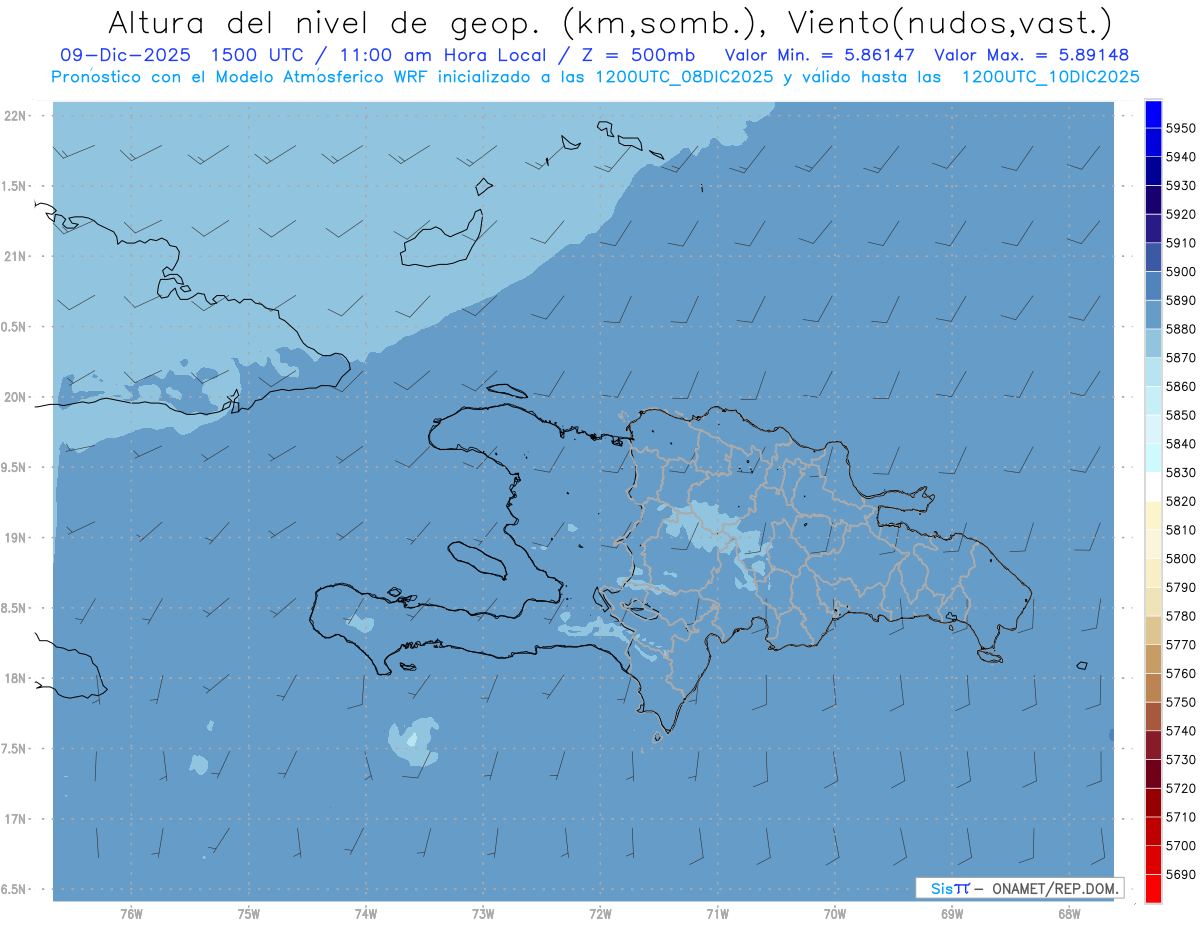Click the "1200UTC_10DIC2025" valid-until text
Image resolution: width=1200 pixels, height=927 pixels.
(1050, 77)
